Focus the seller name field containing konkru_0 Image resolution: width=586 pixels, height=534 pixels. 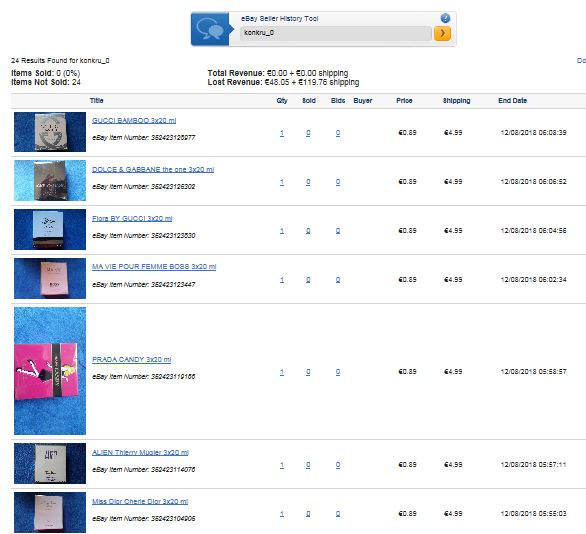point(335,33)
